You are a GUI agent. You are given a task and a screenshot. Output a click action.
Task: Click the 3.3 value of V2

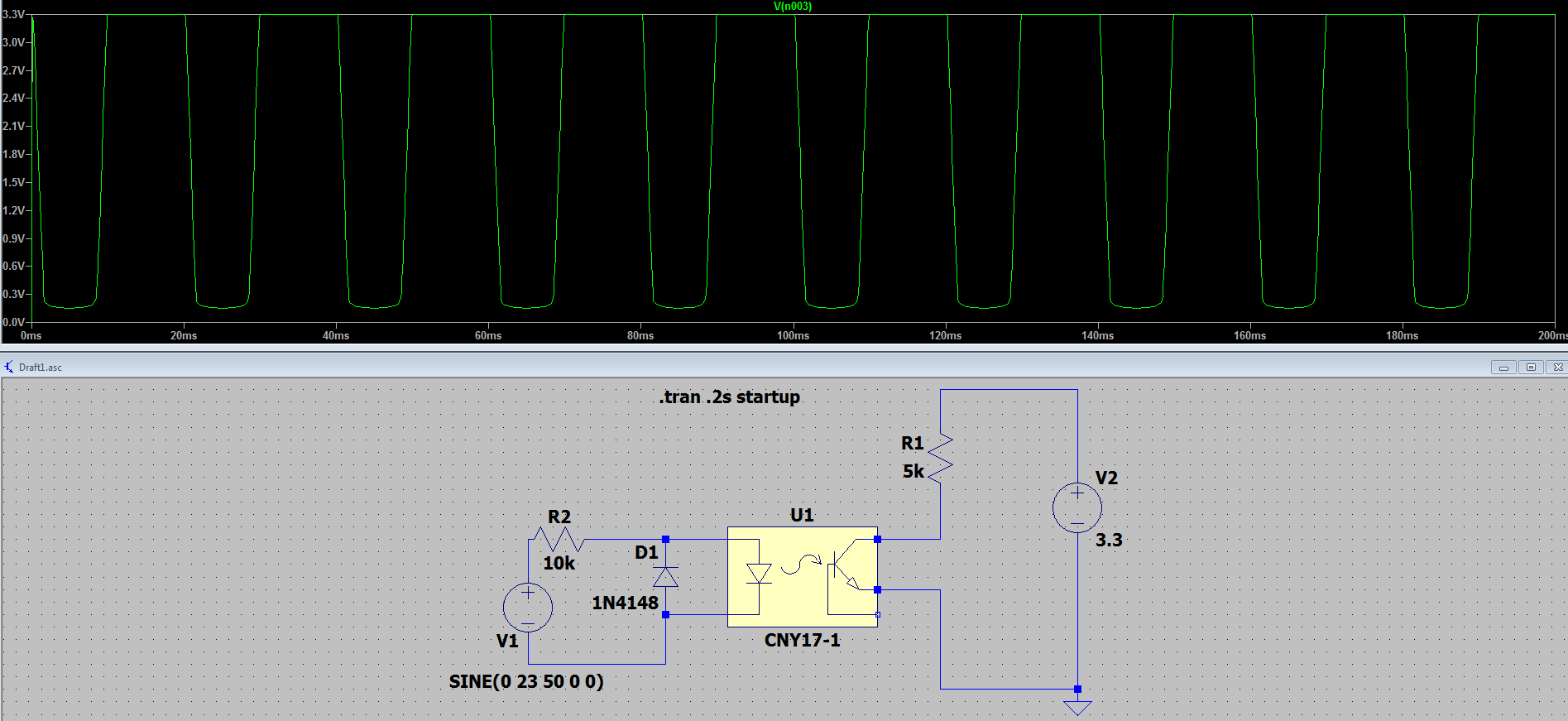tap(1109, 541)
